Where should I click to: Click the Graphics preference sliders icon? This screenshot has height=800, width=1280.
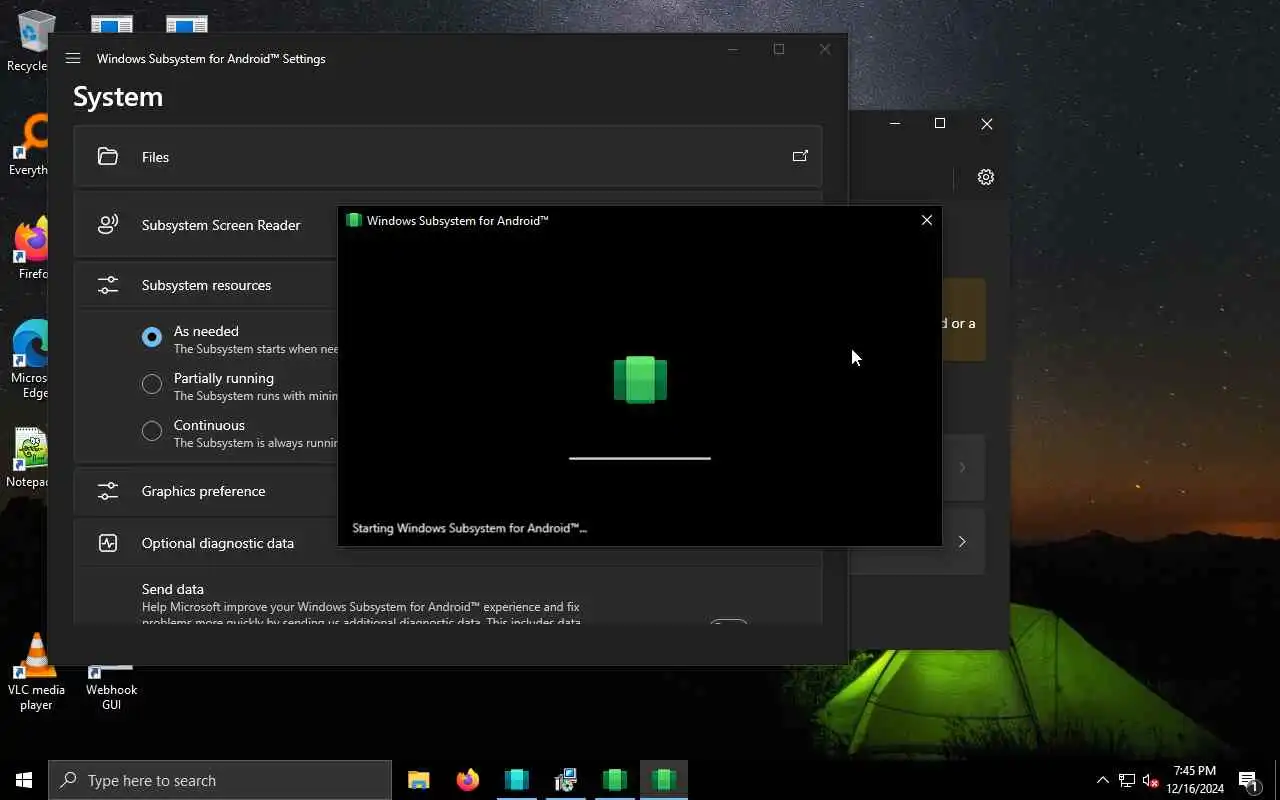108,491
